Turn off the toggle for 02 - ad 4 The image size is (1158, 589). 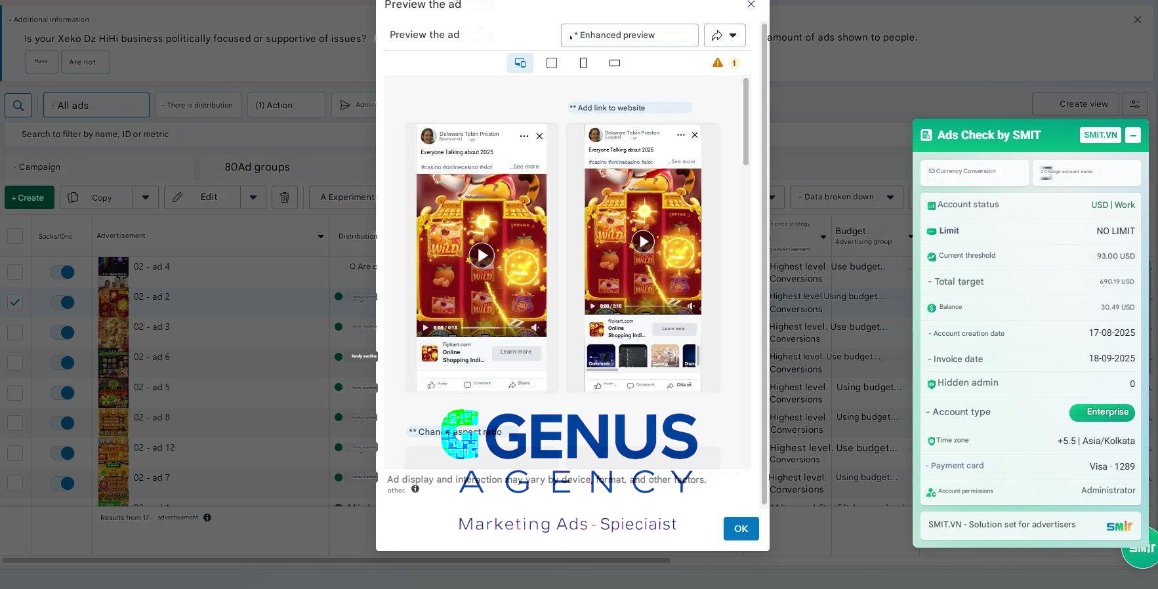coord(63,272)
